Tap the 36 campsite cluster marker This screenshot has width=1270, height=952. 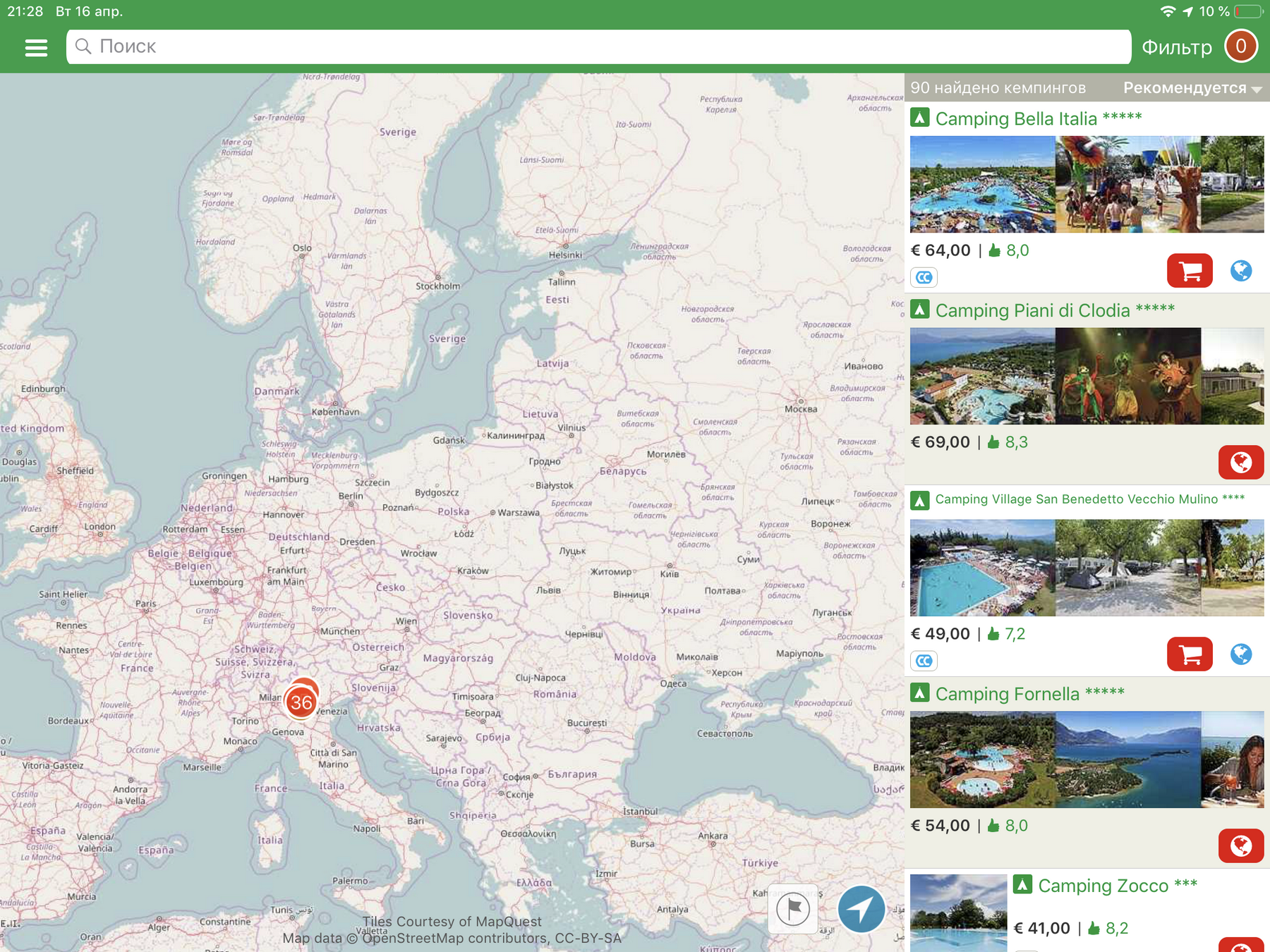point(301,702)
